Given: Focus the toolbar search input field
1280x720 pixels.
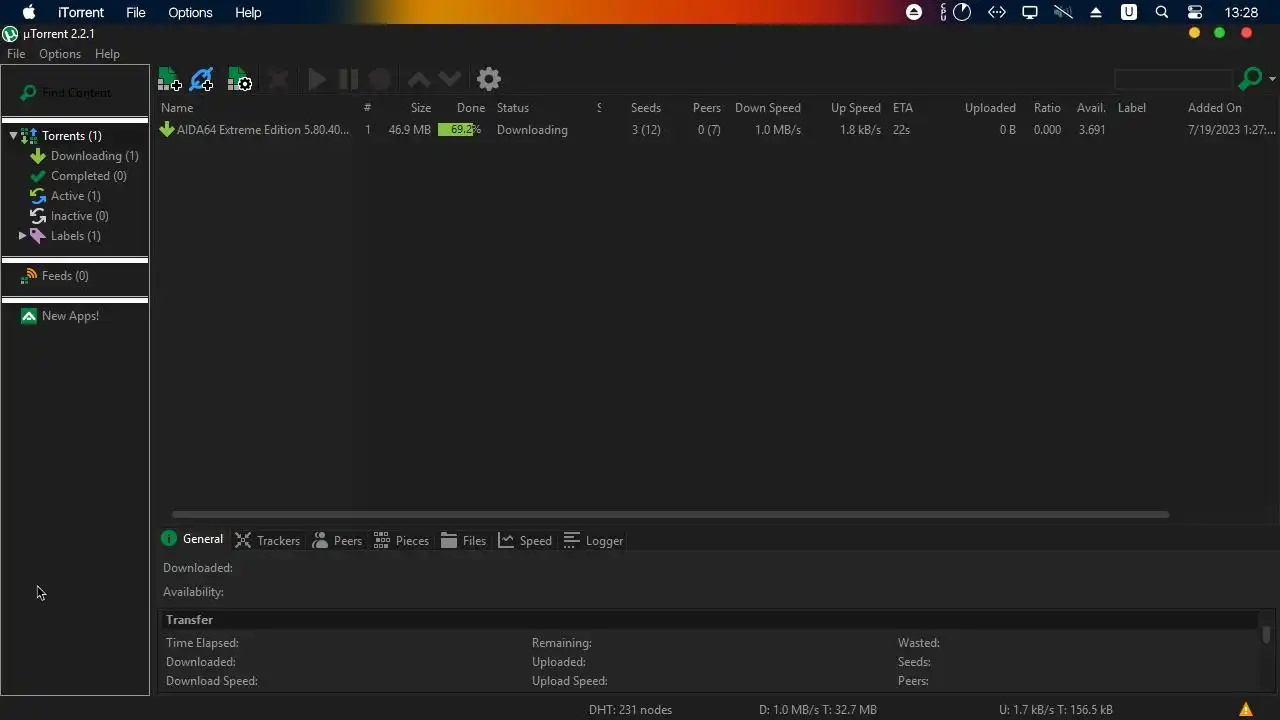Looking at the screenshot, I should tap(1173, 79).
